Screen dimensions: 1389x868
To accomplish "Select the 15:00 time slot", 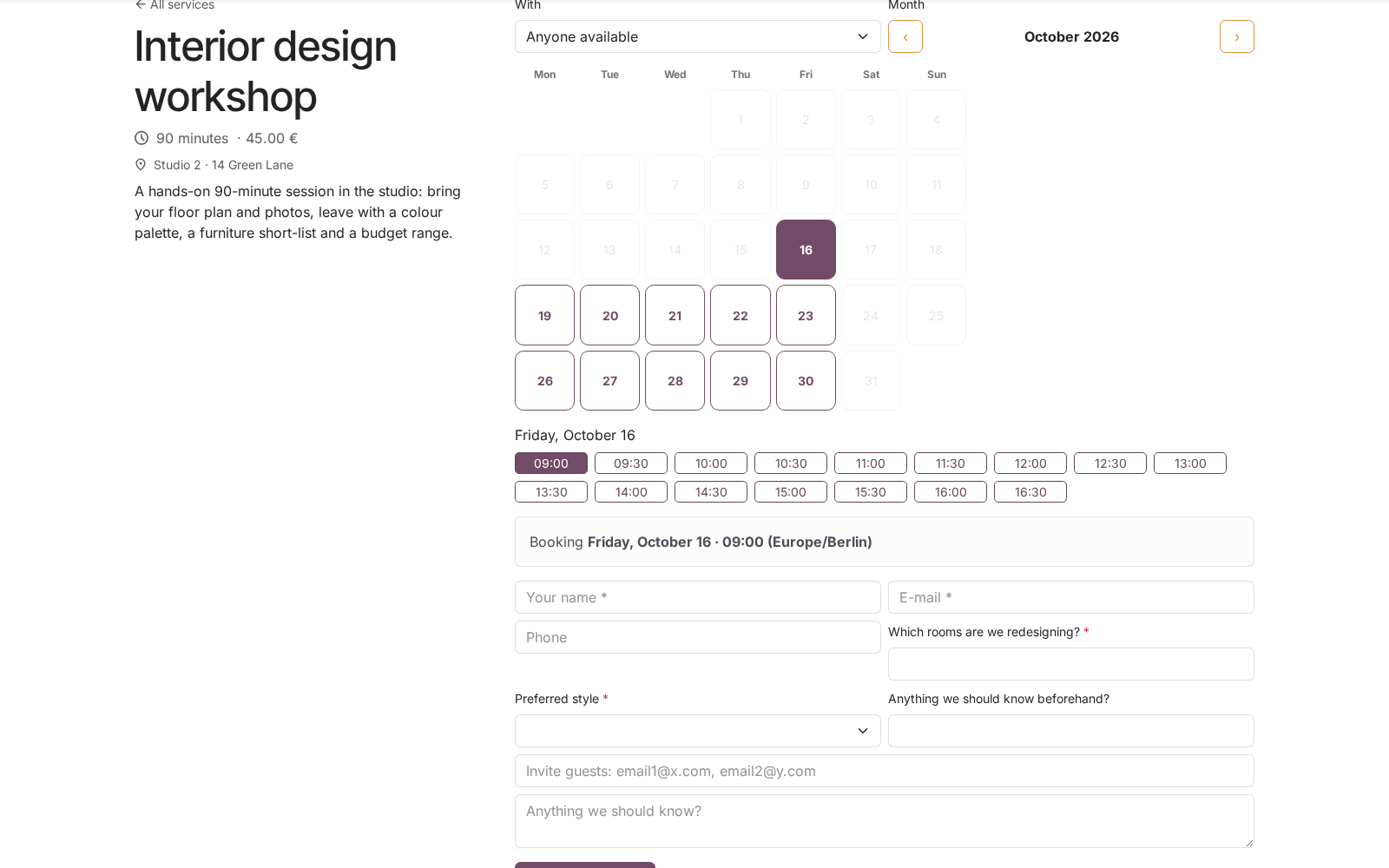I will [791, 492].
